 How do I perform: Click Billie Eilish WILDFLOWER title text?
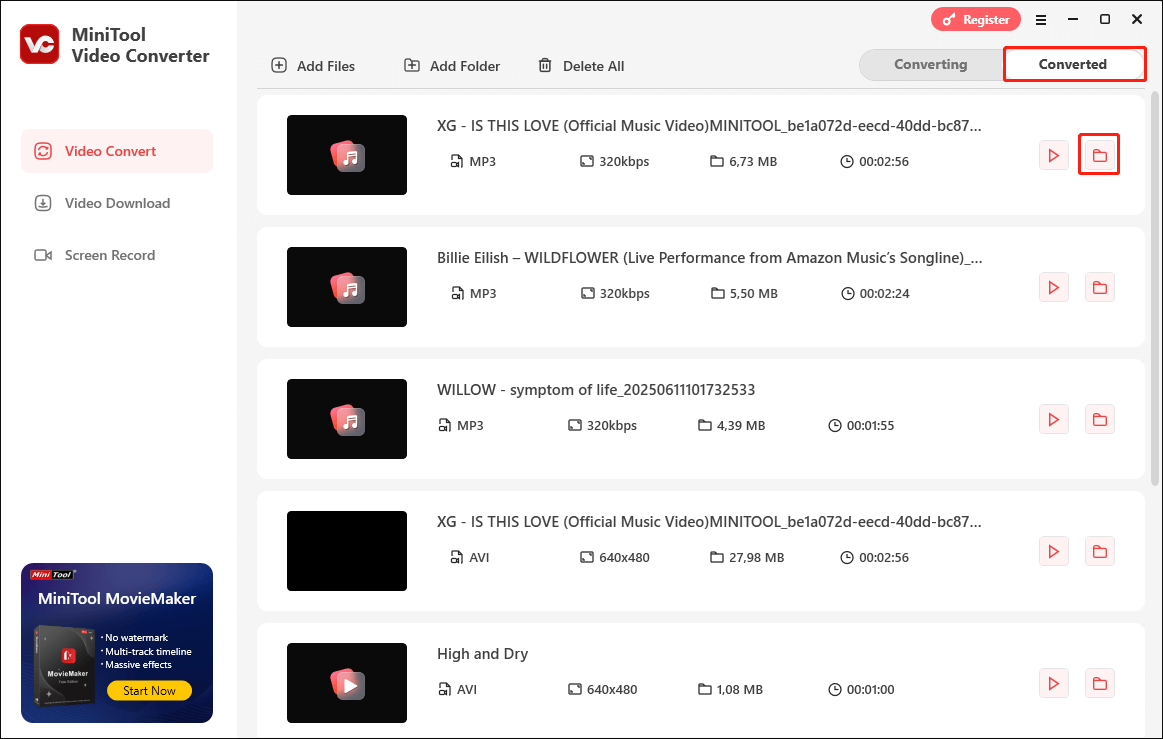tap(709, 258)
